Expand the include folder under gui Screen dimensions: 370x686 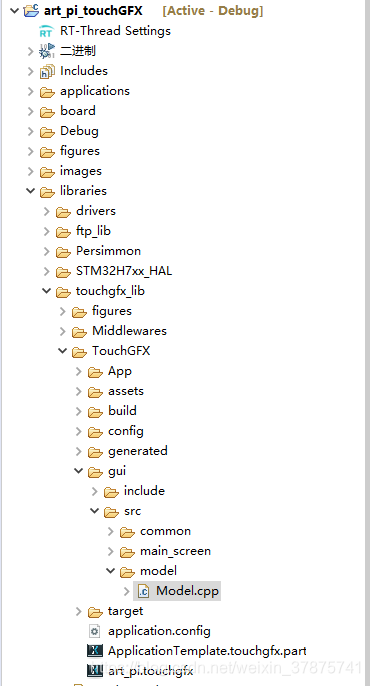(x=95, y=491)
